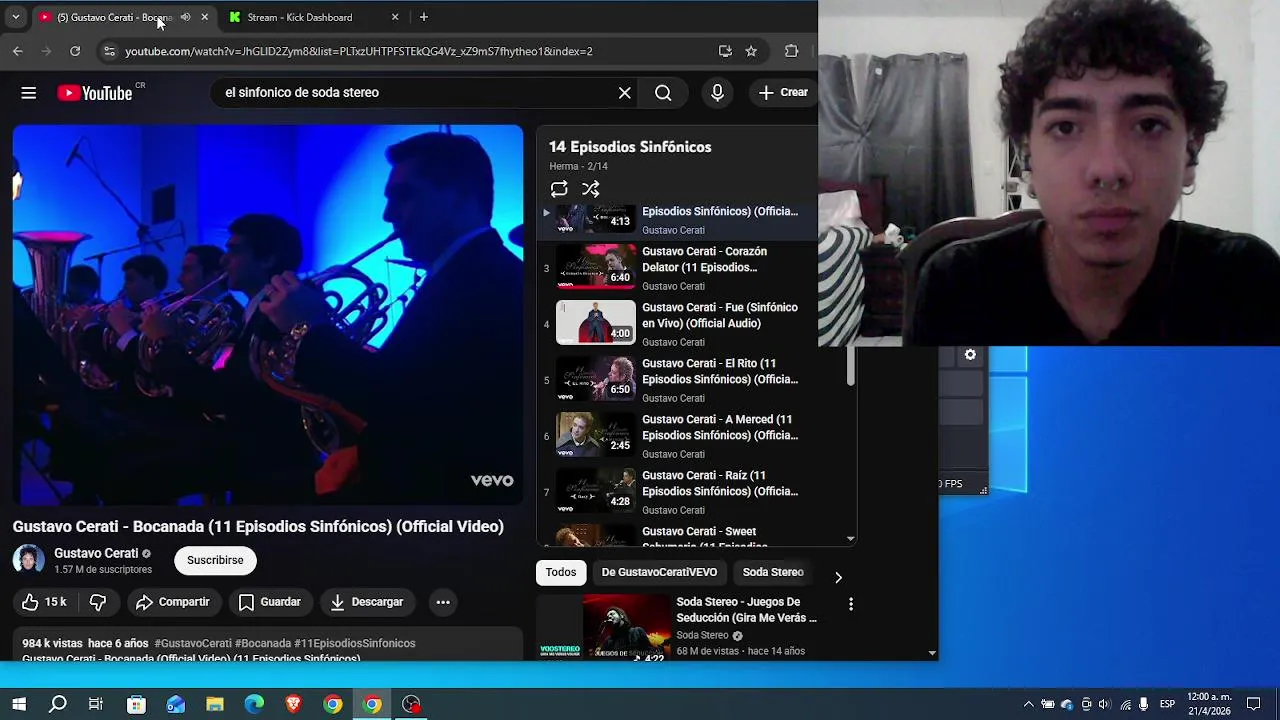The image size is (1280, 720).
Task: Click the YouTube URL address bar
Action: (410, 51)
